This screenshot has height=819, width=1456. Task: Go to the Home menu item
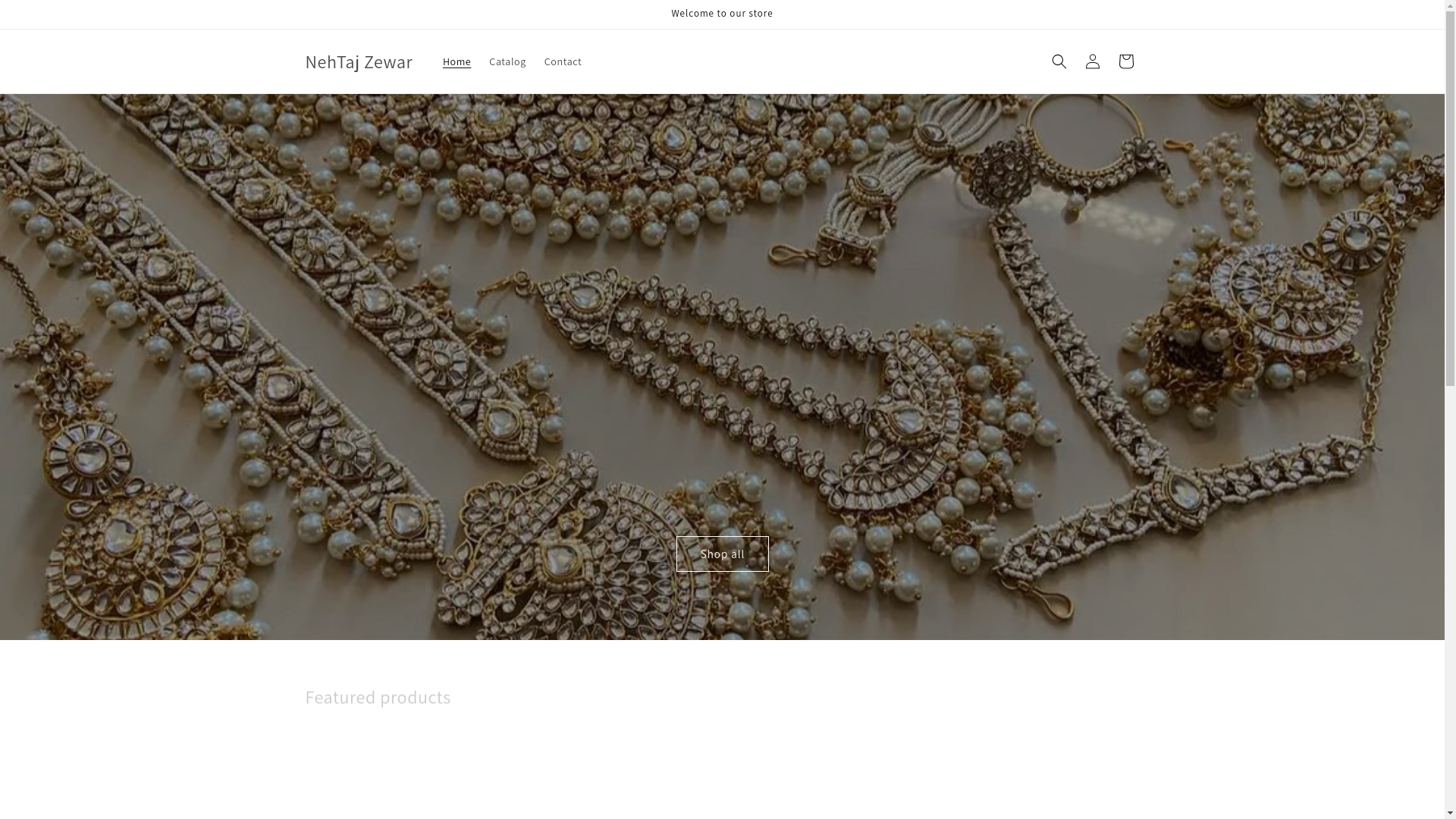point(457,61)
